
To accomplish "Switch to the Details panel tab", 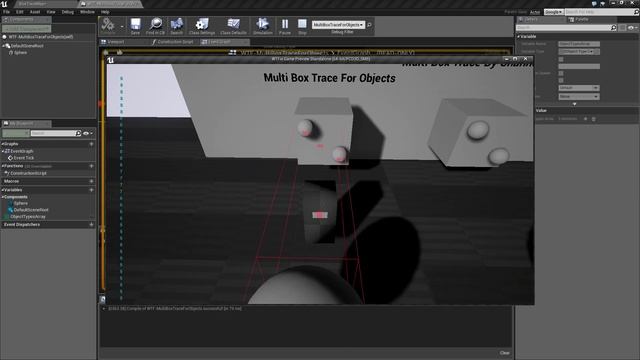I will [541, 19].
